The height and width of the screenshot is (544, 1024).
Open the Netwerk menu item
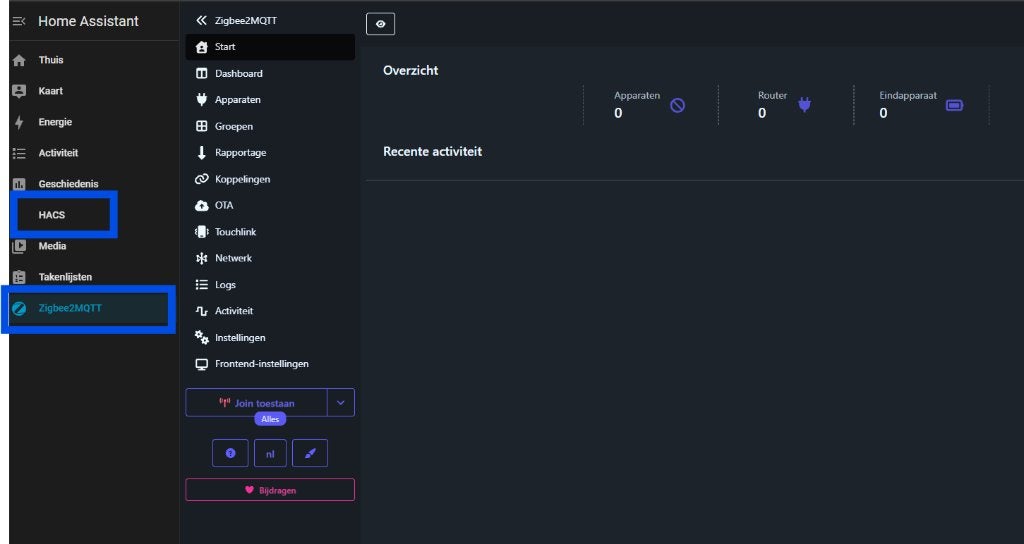click(x=270, y=259)
